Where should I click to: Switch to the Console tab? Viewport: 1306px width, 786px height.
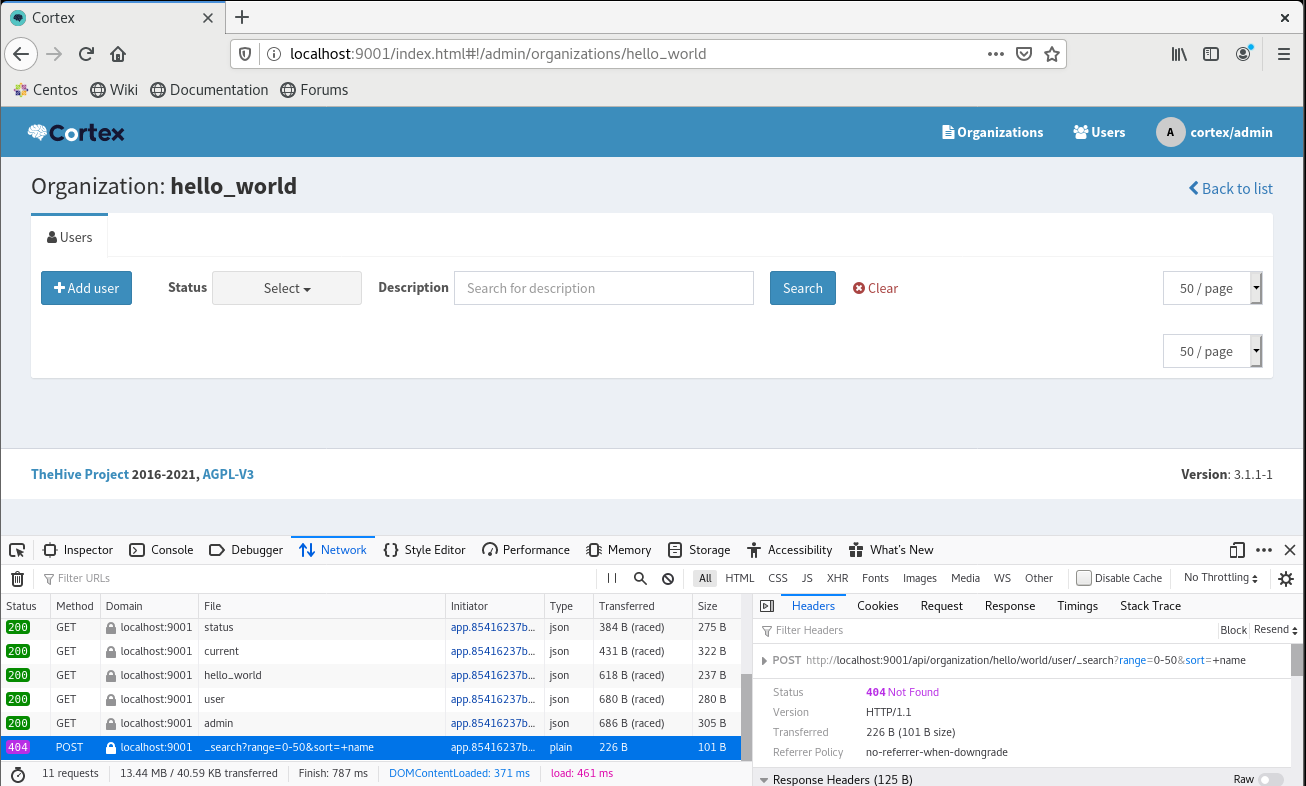[162, 550]
